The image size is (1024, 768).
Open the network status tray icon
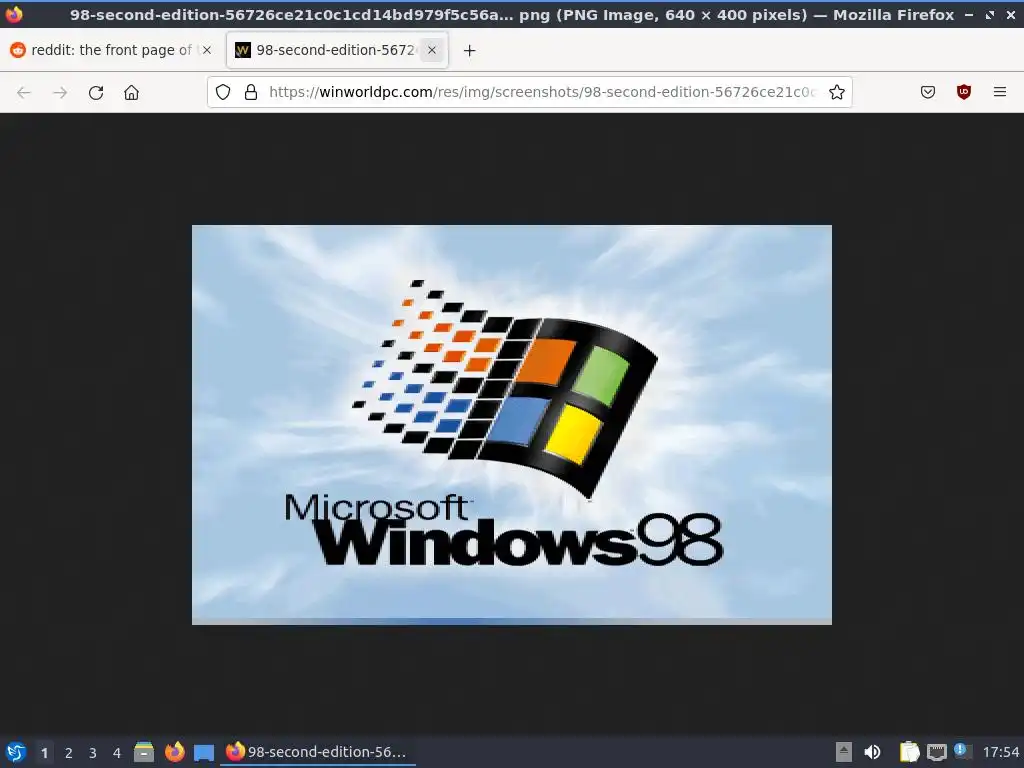936,752
